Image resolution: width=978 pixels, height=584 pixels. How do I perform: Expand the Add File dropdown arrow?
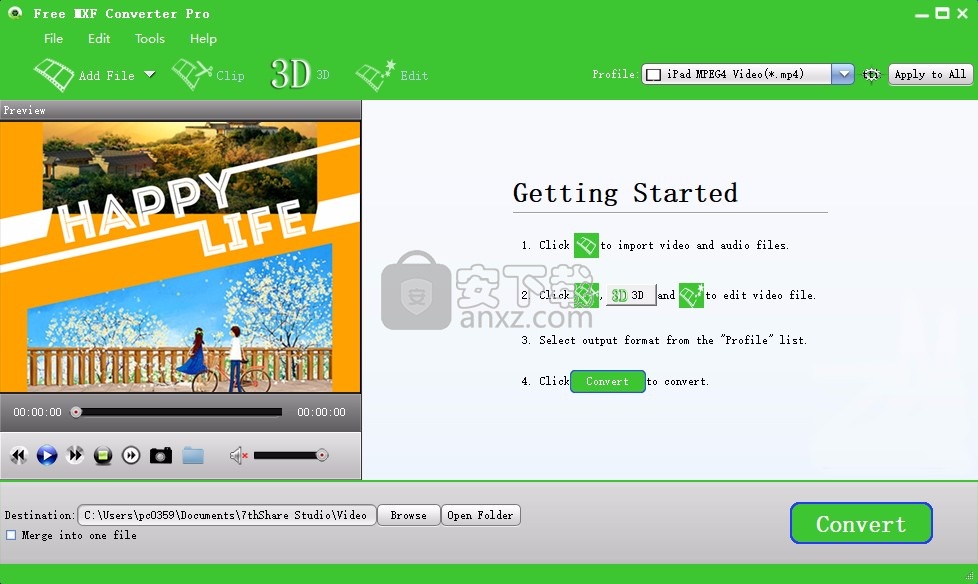[x=150, y=74]
